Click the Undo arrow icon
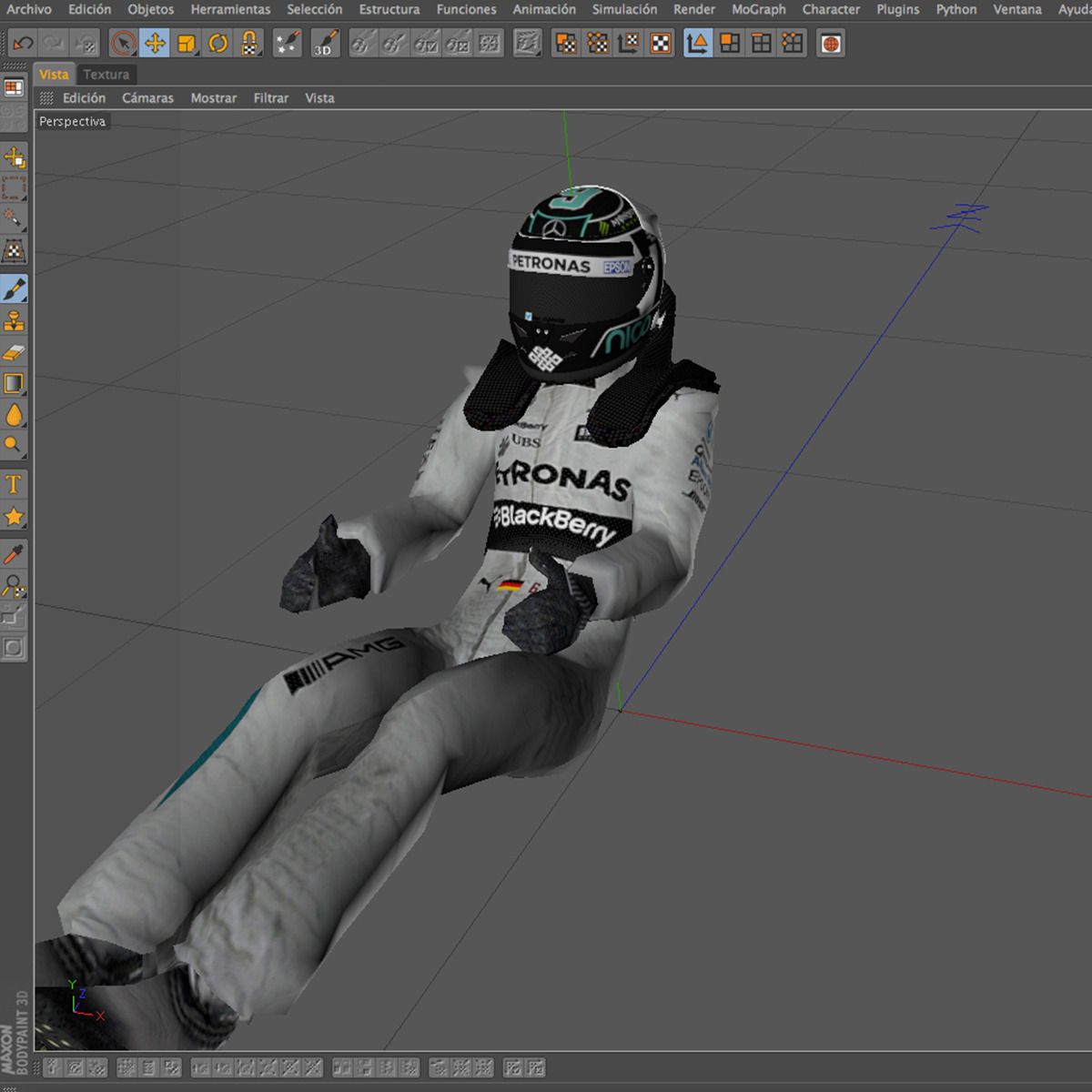The width and height of the screenshot is (1092, 1092). pyautogui.click(x=23, y=43)
